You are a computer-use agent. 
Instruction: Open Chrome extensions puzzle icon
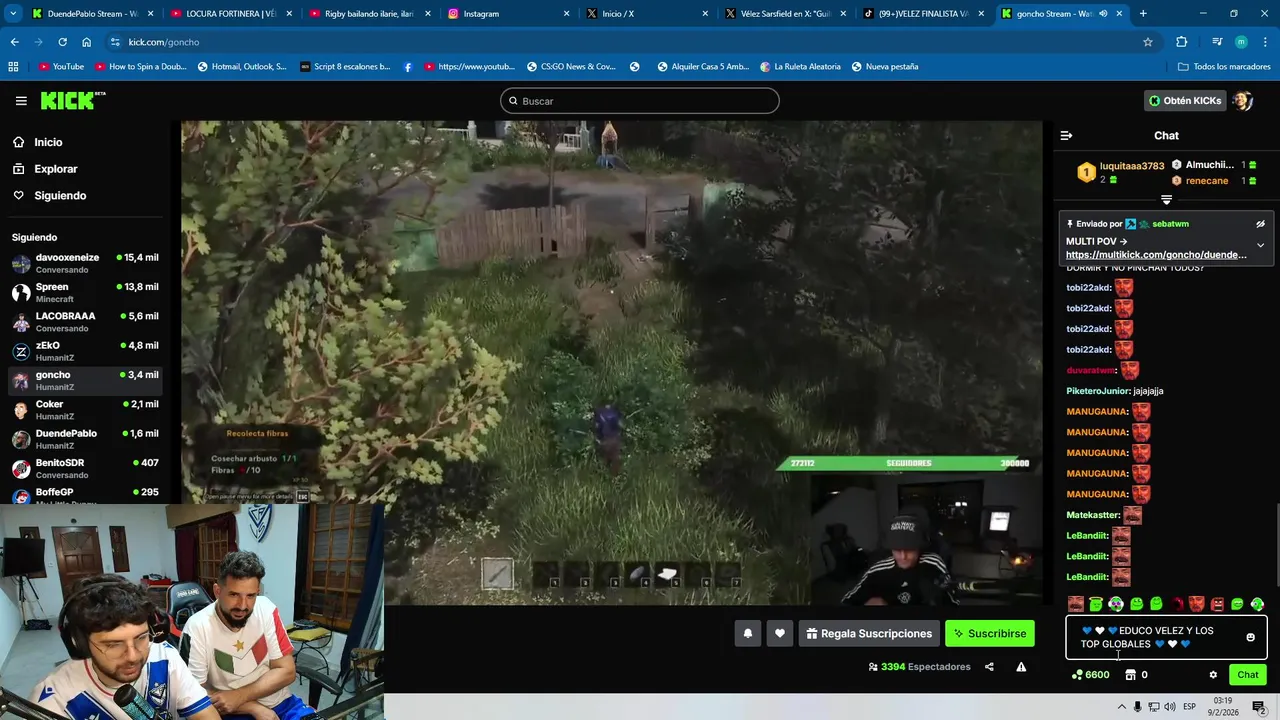[1182, 42]
